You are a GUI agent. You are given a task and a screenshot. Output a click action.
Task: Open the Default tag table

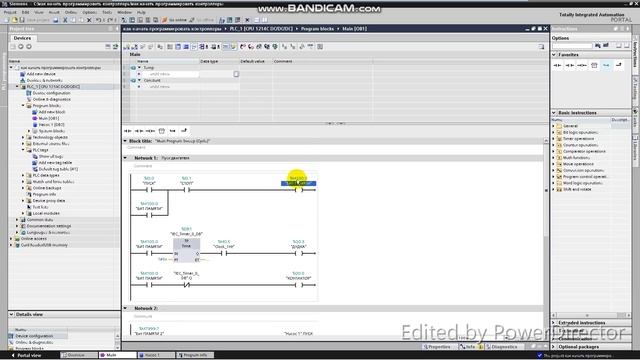(x=58, y=169)
